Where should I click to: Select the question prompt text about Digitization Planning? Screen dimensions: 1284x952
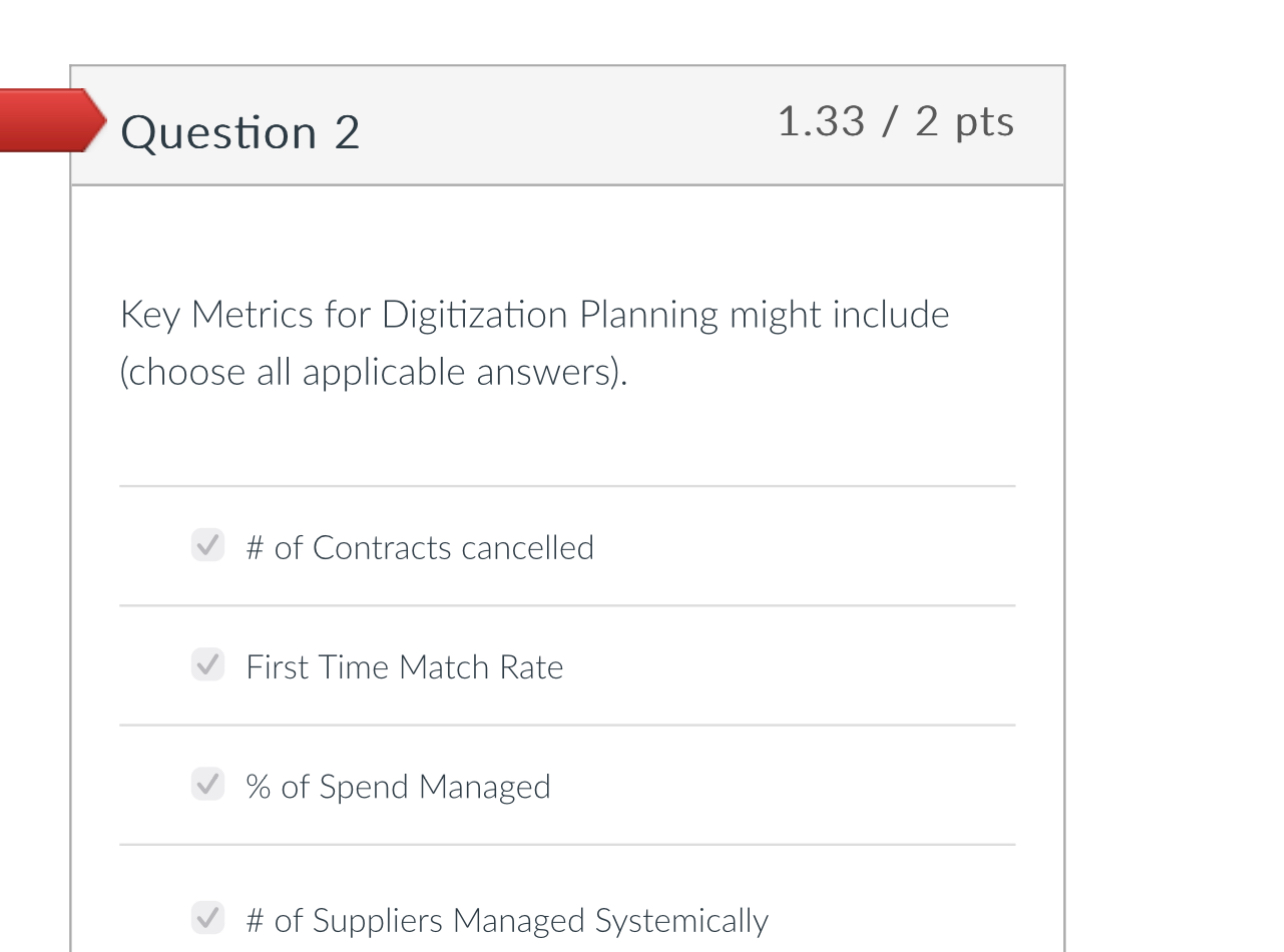(x=534, y=341)
